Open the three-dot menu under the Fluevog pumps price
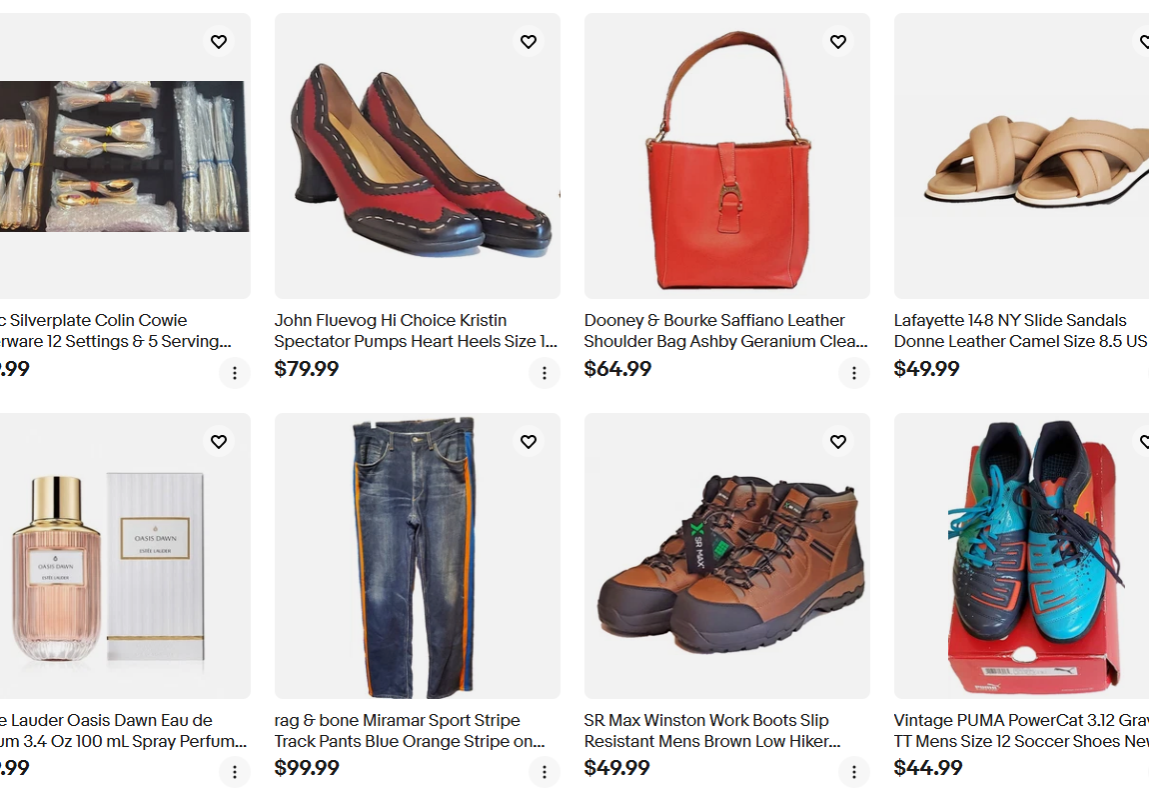Screen dimensions: 1149x804 click(545, 372)
